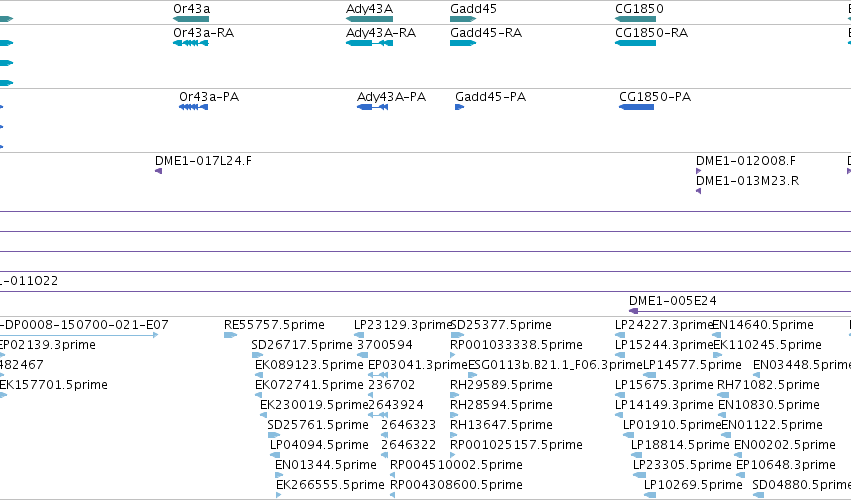
Task: Click the 2646323 label
Action: (409, 425)
